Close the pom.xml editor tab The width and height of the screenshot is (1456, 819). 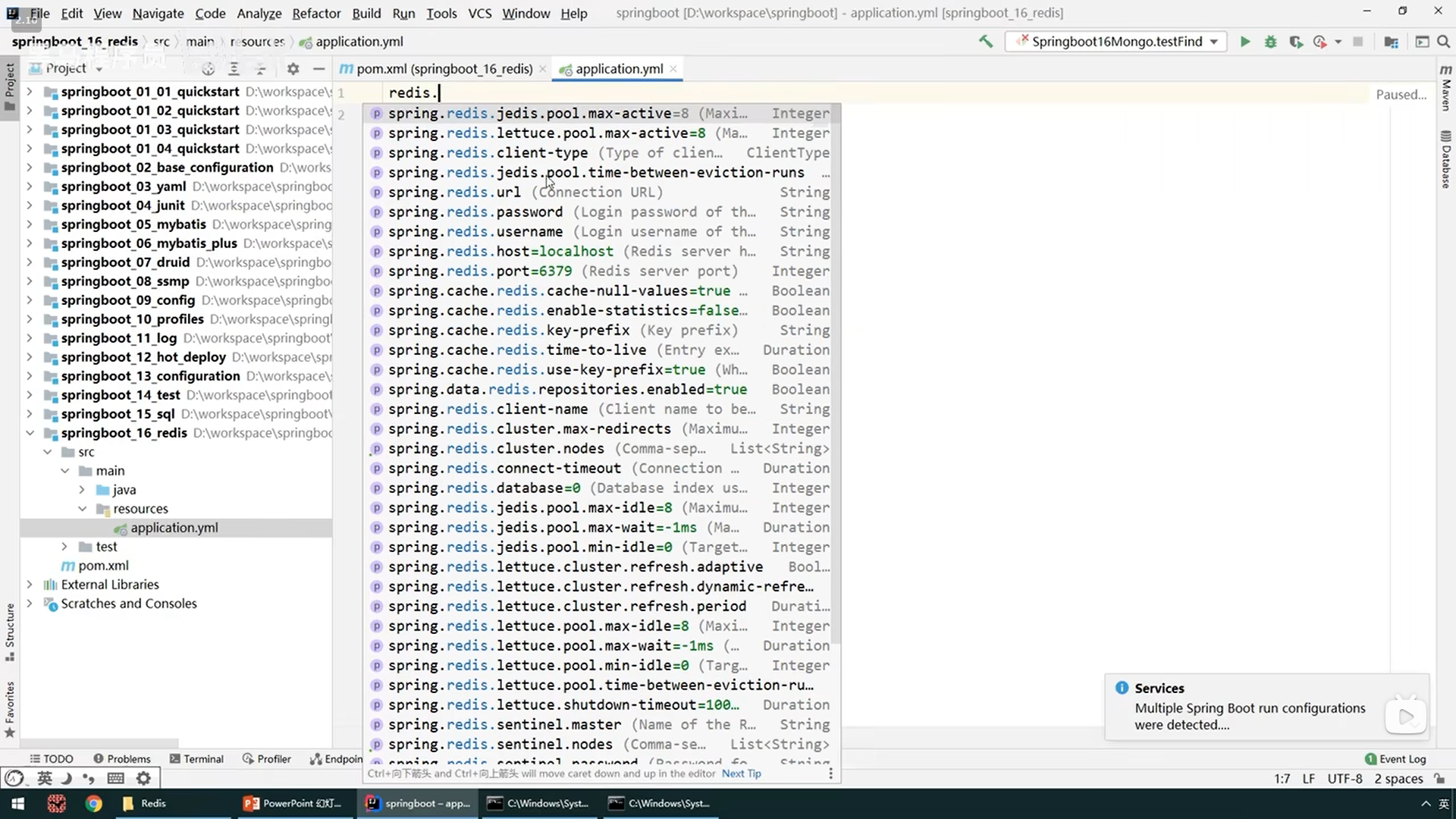click(542, 69)
